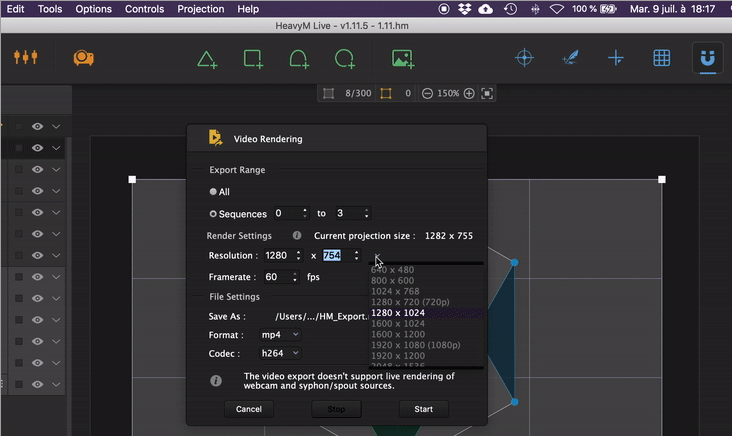Screen dimensions: 732x436
Task: Click the Video Rendering dialog icon
Action: [215, 138]
